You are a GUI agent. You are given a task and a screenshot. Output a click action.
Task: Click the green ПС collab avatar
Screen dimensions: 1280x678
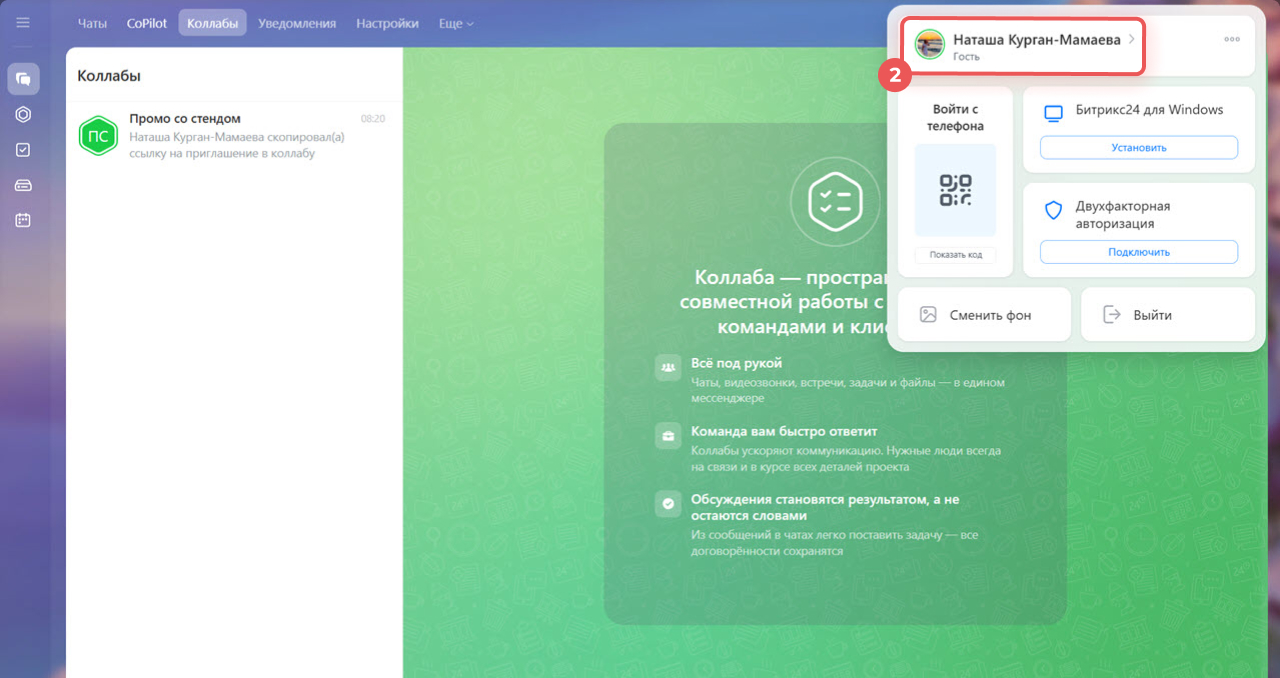99,135
